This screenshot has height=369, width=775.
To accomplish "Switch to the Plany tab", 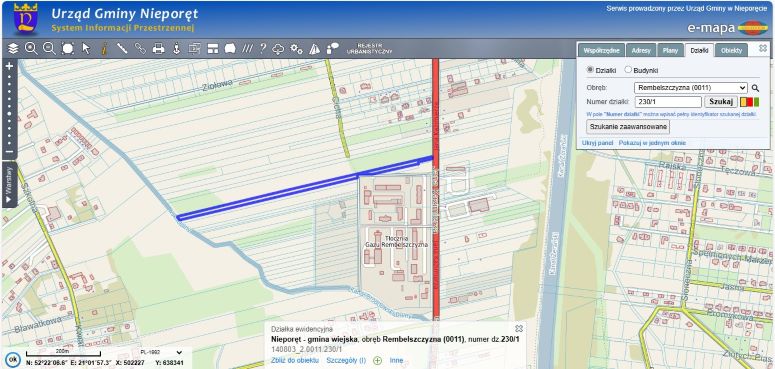I will tap(670, 50).
